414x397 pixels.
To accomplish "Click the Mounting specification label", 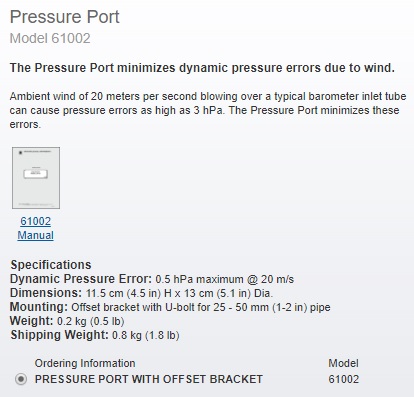I will [39, 307].
